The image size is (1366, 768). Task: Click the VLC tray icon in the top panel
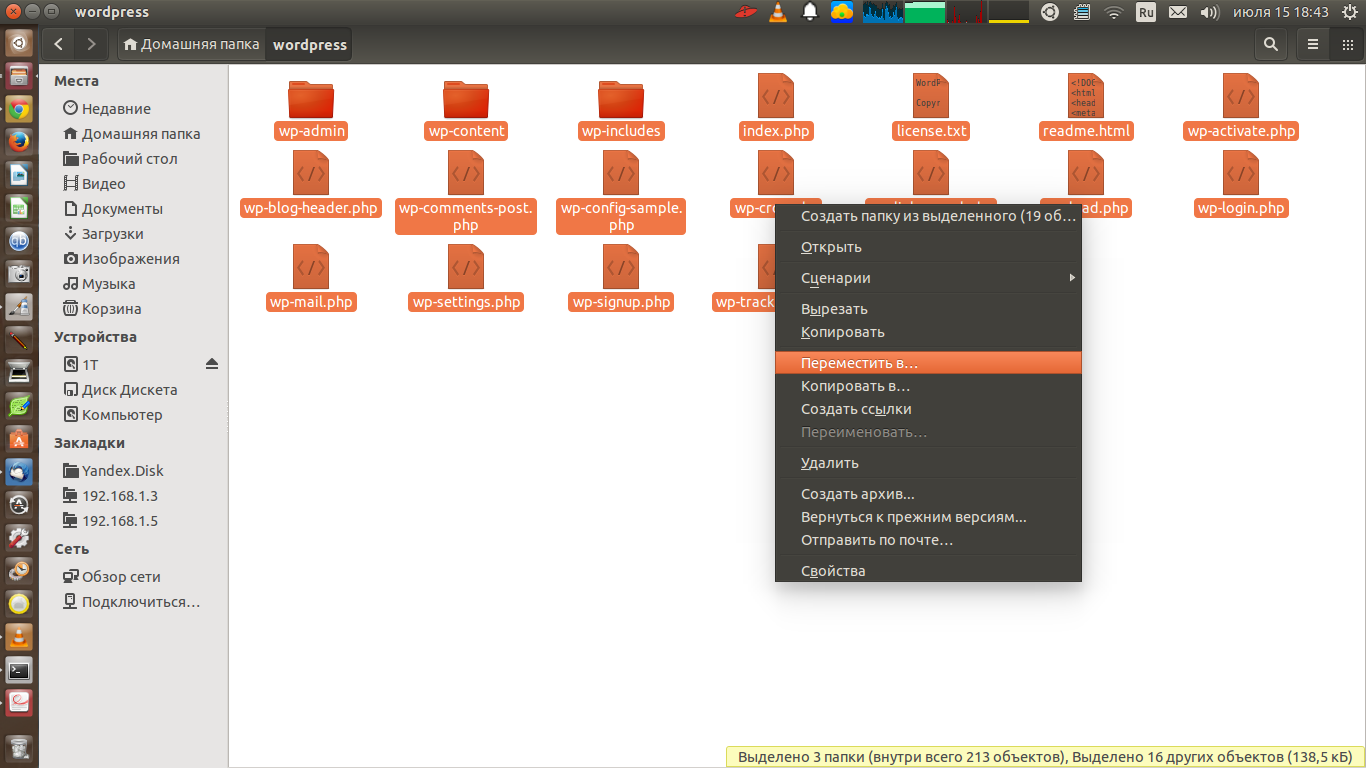[x=778, y=12]
